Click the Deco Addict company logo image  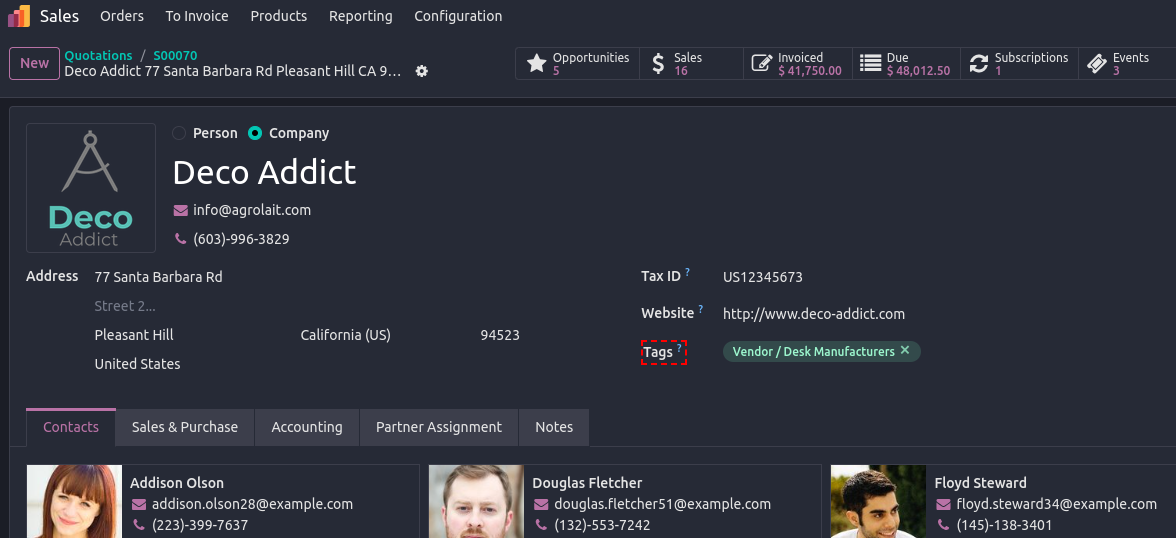tap(91, 188)
